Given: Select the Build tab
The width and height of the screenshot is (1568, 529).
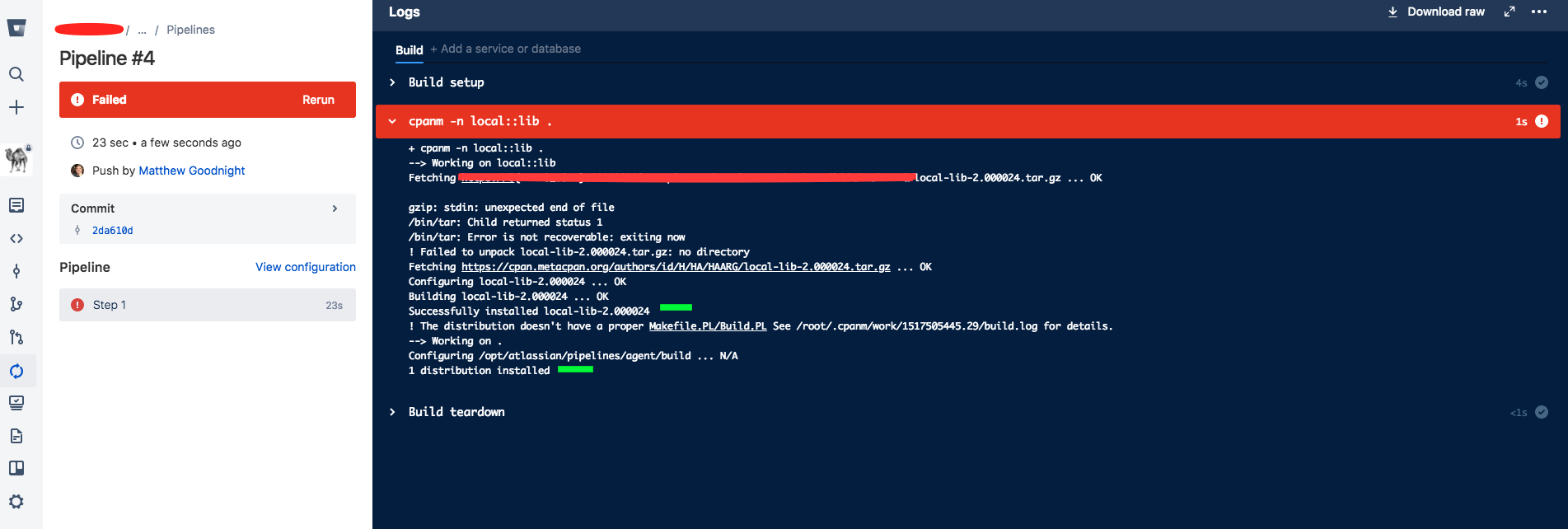Looking at the screenshot, I should tap(409, 50).
